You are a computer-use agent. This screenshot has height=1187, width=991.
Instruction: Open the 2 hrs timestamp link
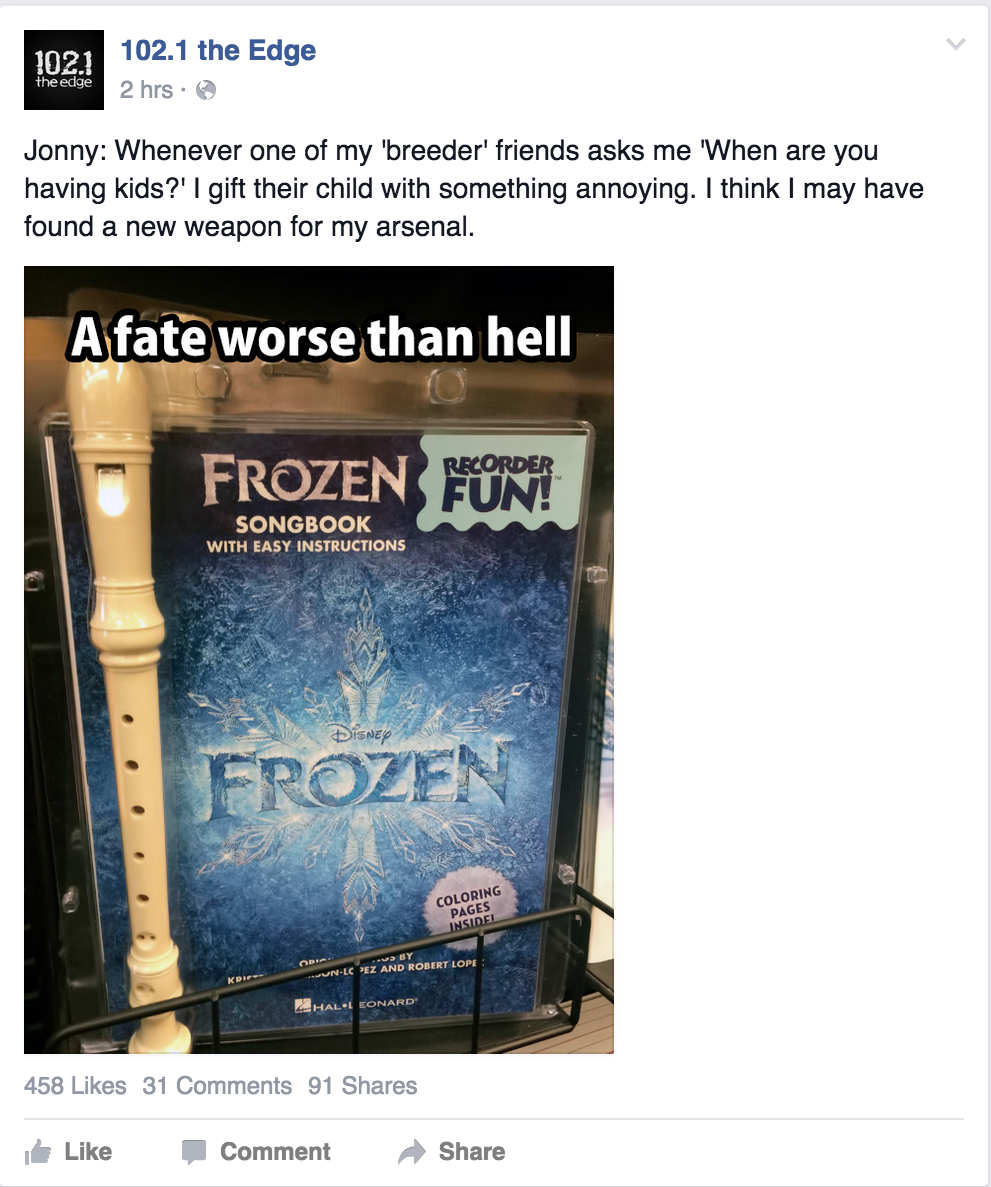point(146,90)
